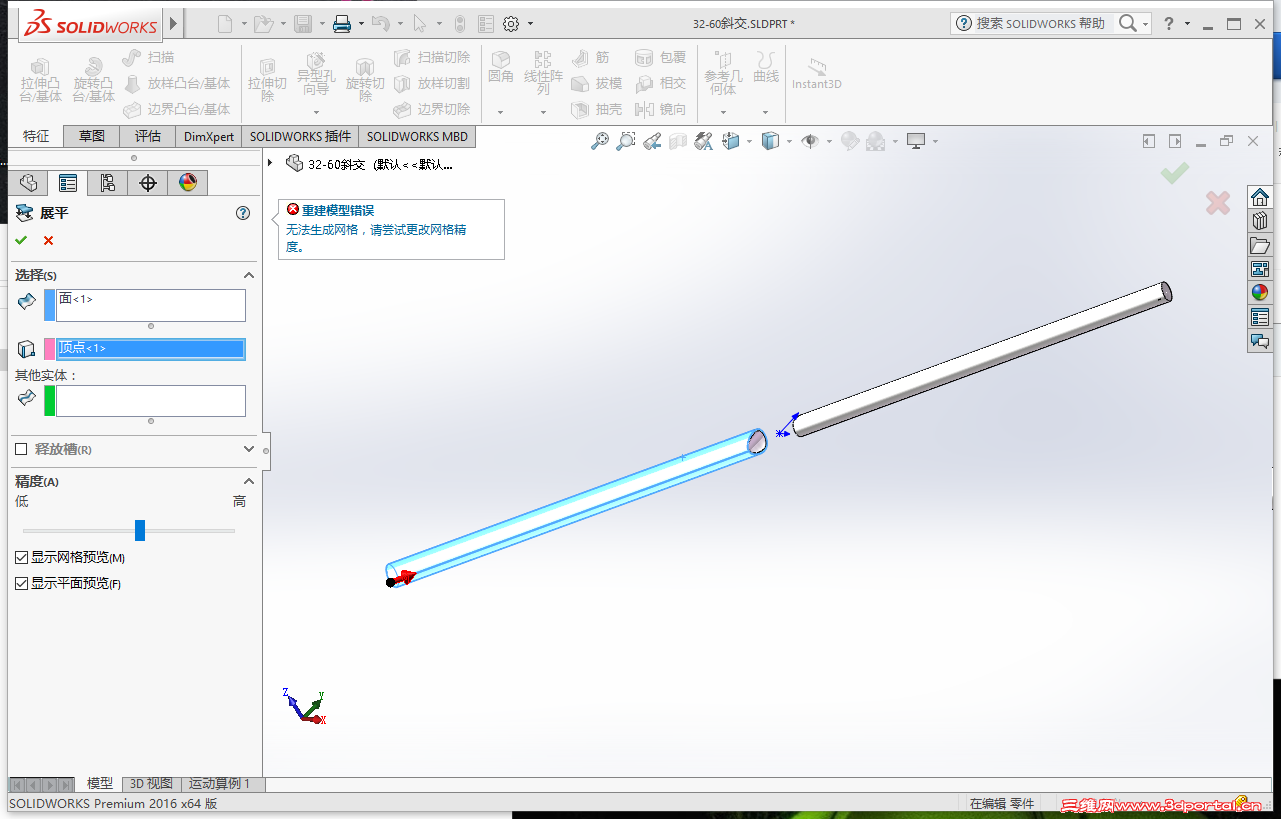Switch to the 特征 ribbon tab
Image resolution: width=1281 pixels, height=819 pixels.
[x=36, y=136]
